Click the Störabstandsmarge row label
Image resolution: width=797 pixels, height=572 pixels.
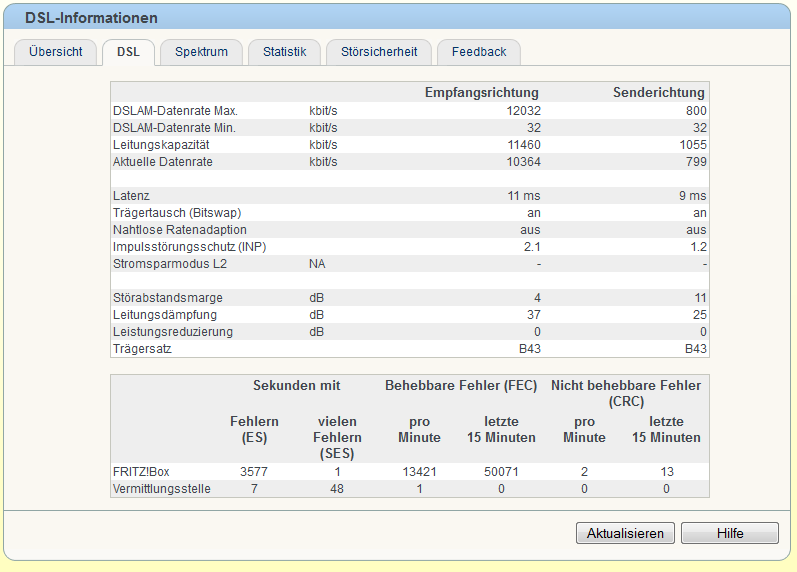tap(168, 298)
